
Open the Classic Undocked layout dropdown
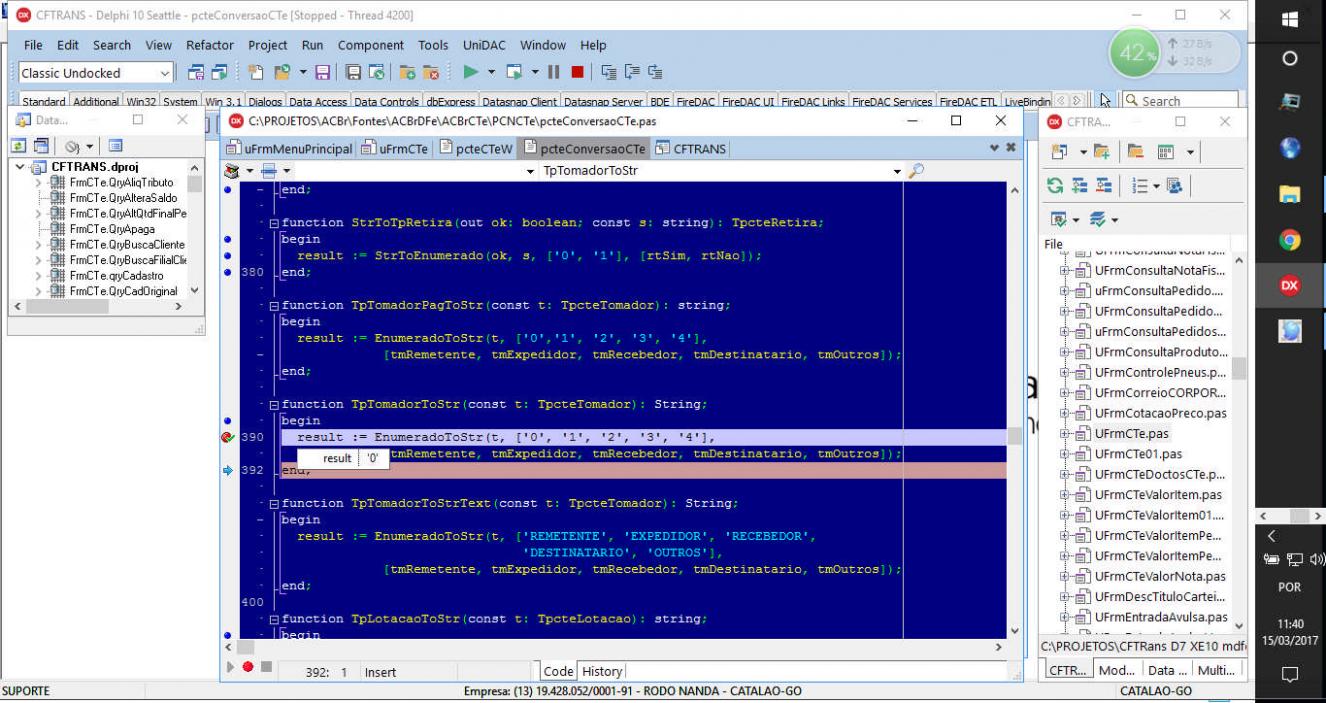pos(165,73)
